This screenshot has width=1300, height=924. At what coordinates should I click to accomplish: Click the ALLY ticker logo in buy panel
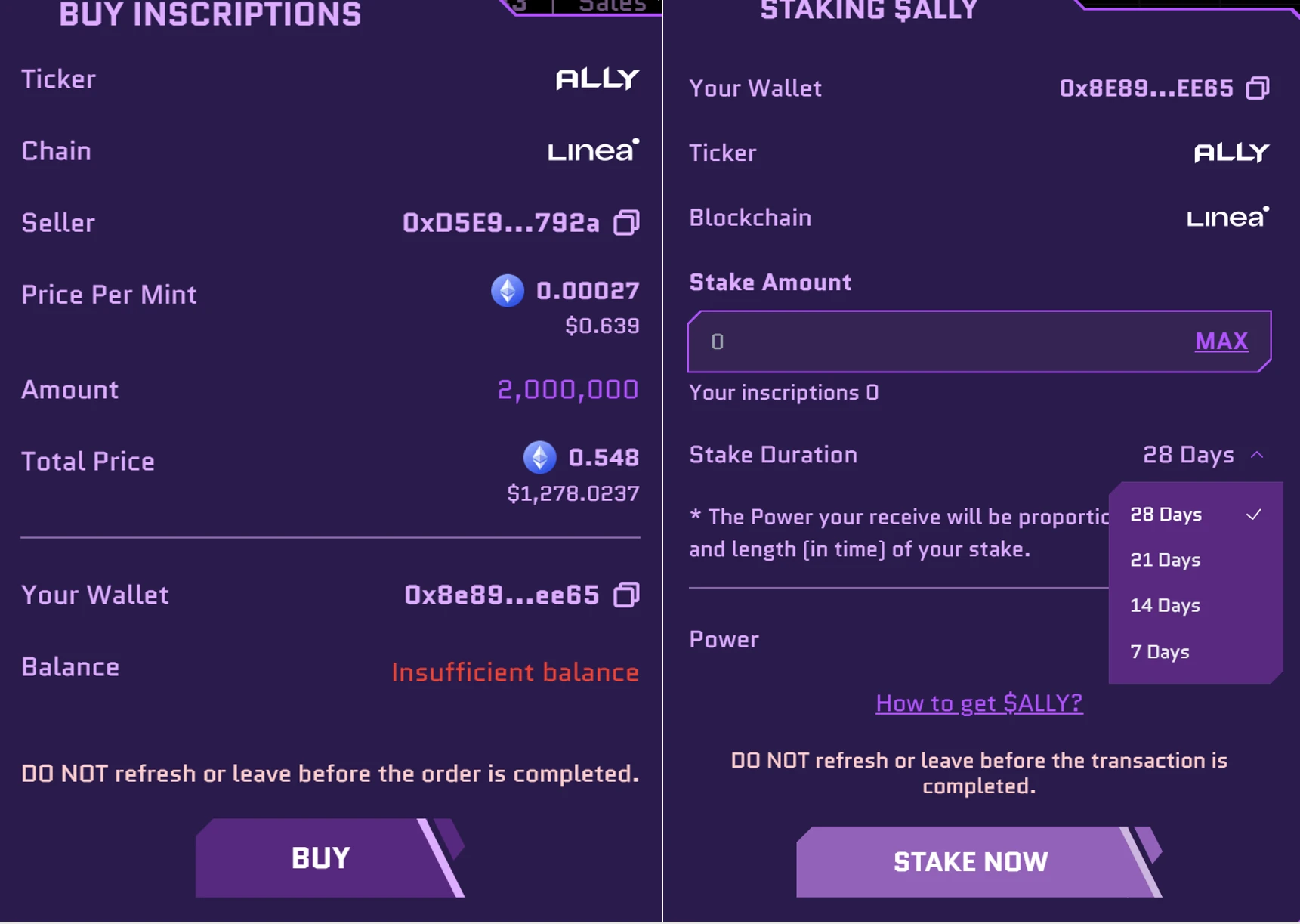point(598,79)
